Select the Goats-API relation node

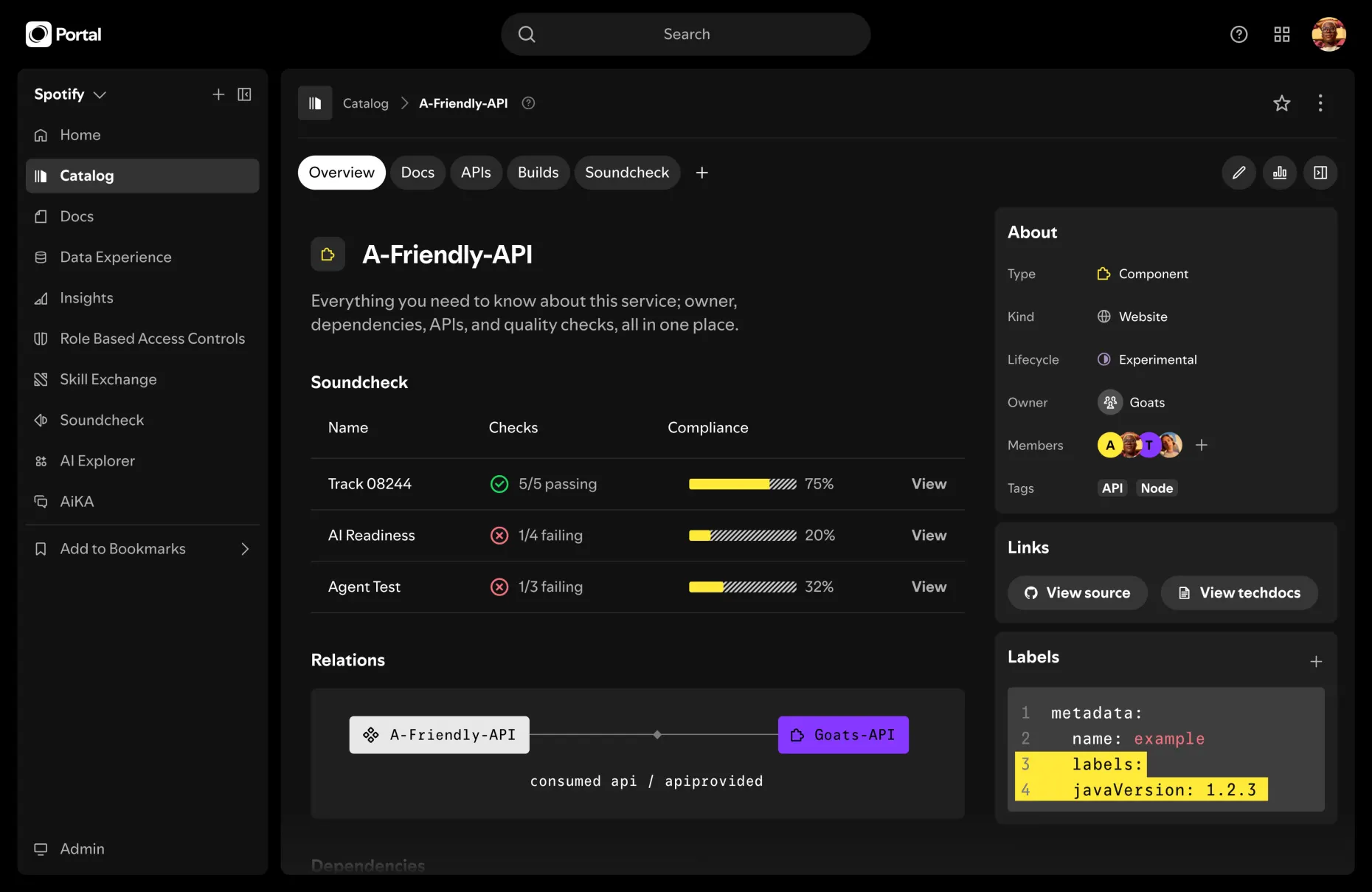click(843, 735)
